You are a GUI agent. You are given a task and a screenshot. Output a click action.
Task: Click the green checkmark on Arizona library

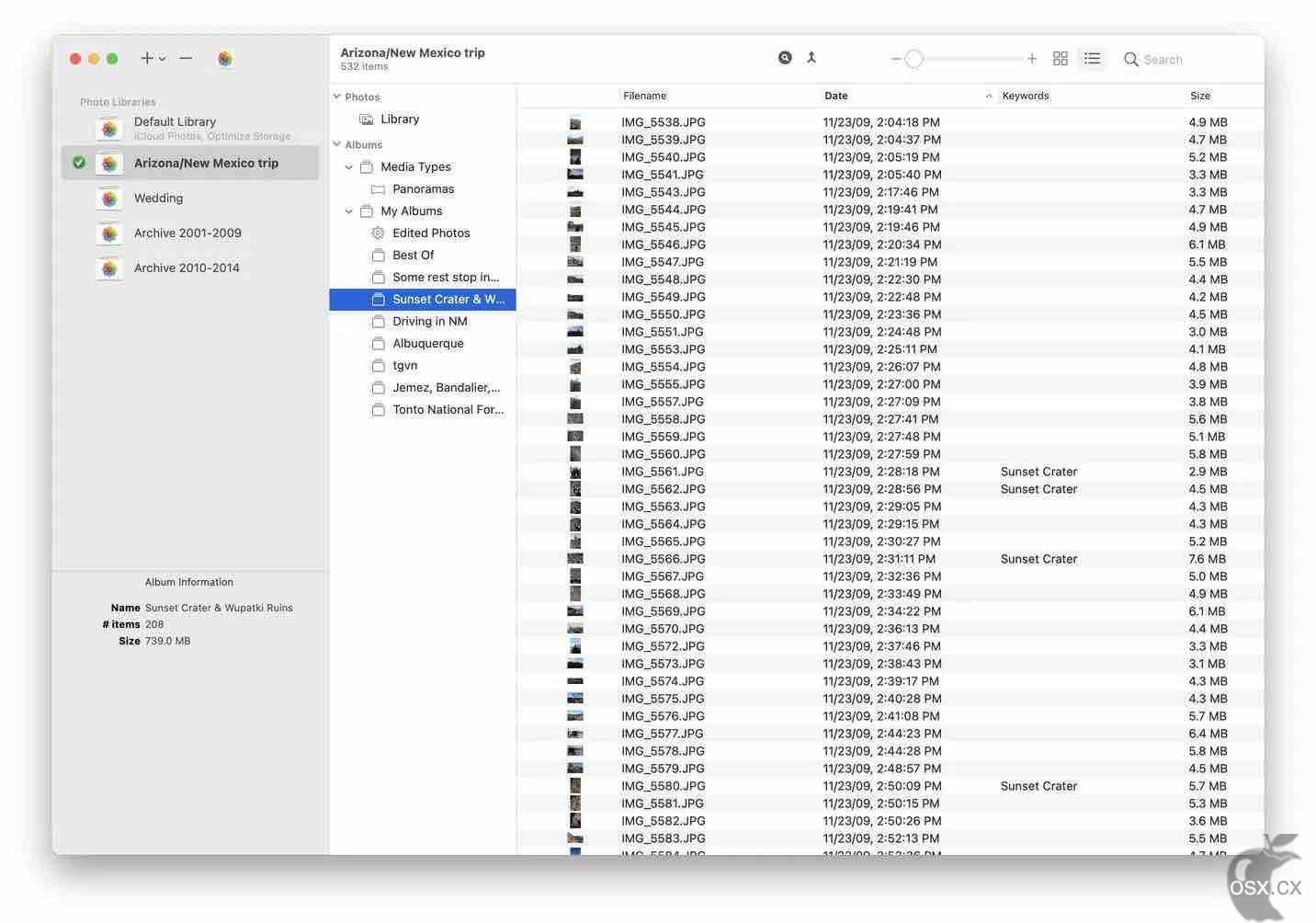coord(79,163)
